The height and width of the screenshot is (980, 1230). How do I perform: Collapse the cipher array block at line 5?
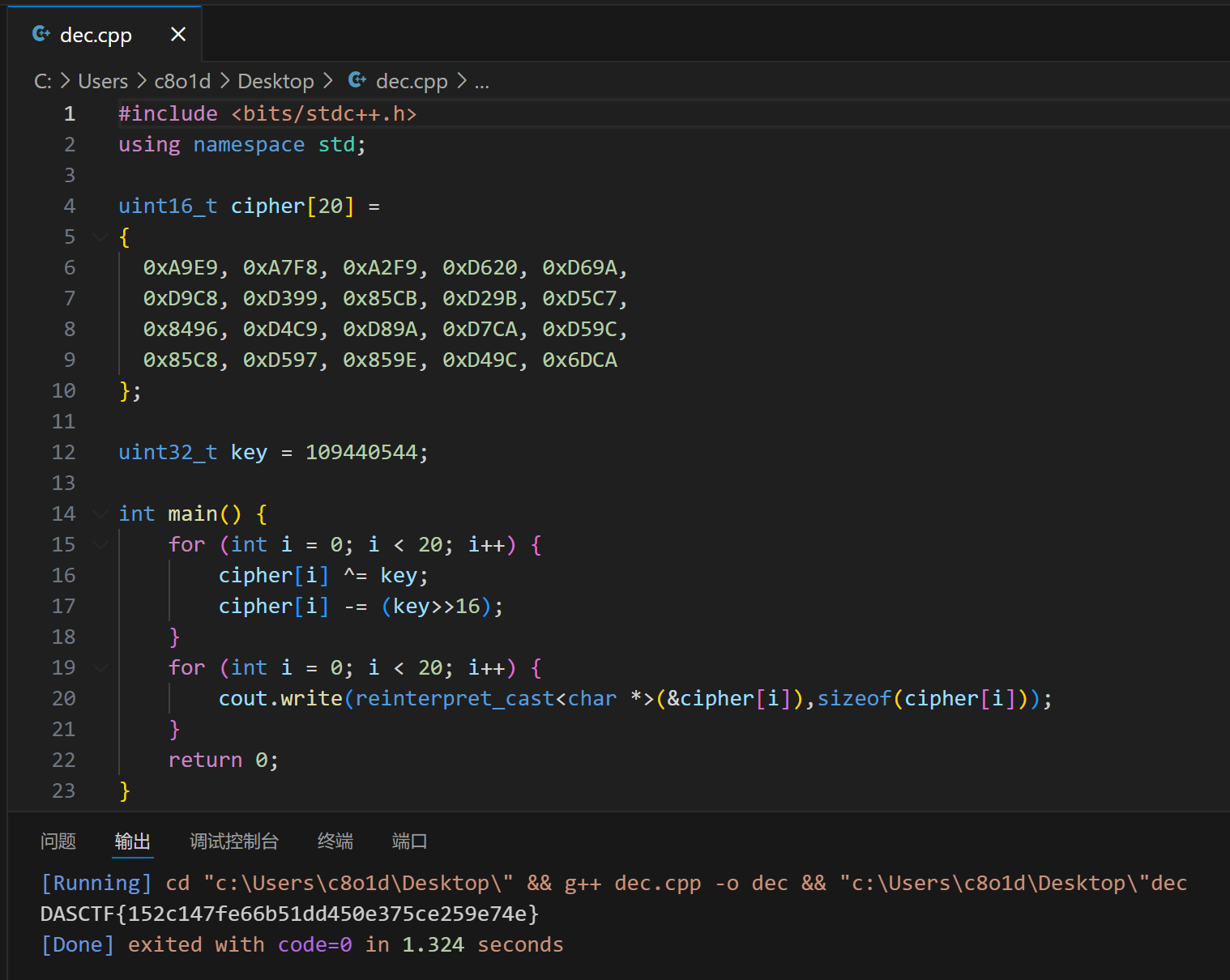[x=100, y=236]
